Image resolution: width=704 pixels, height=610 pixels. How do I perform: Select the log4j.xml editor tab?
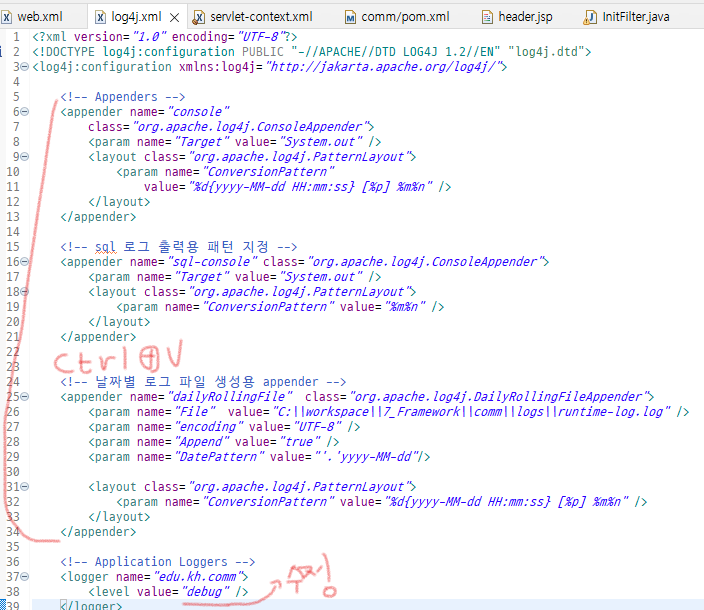[136, 17]
